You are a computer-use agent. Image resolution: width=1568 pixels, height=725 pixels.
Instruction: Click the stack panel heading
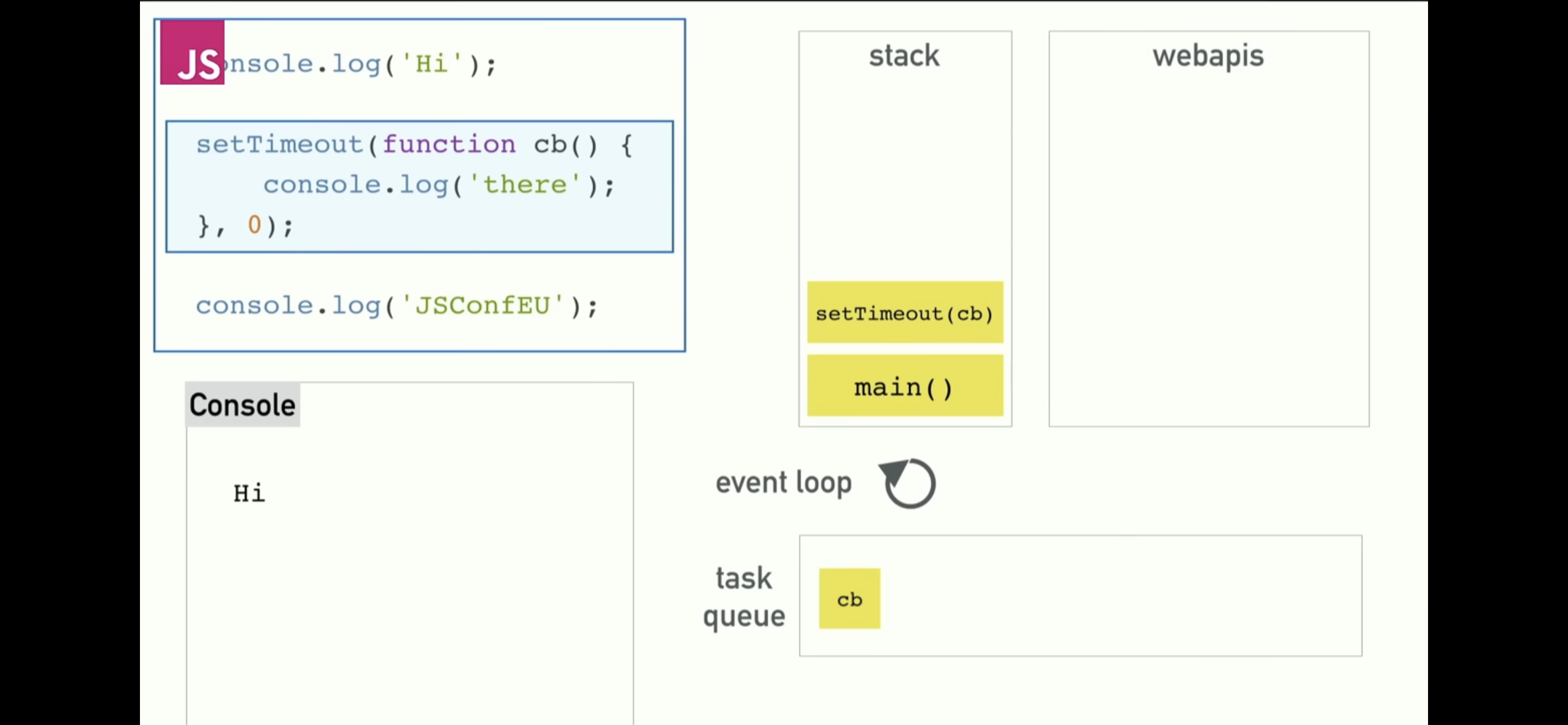(x=904, y=56)
